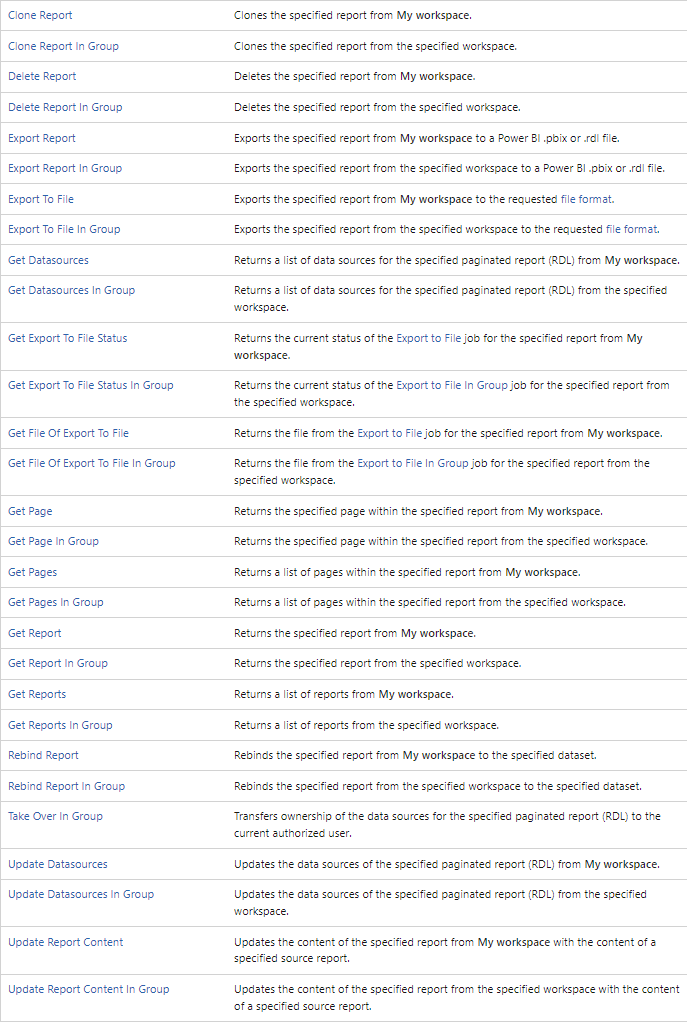Click the Get Reports link for My workspace

[x=37, y=694]
